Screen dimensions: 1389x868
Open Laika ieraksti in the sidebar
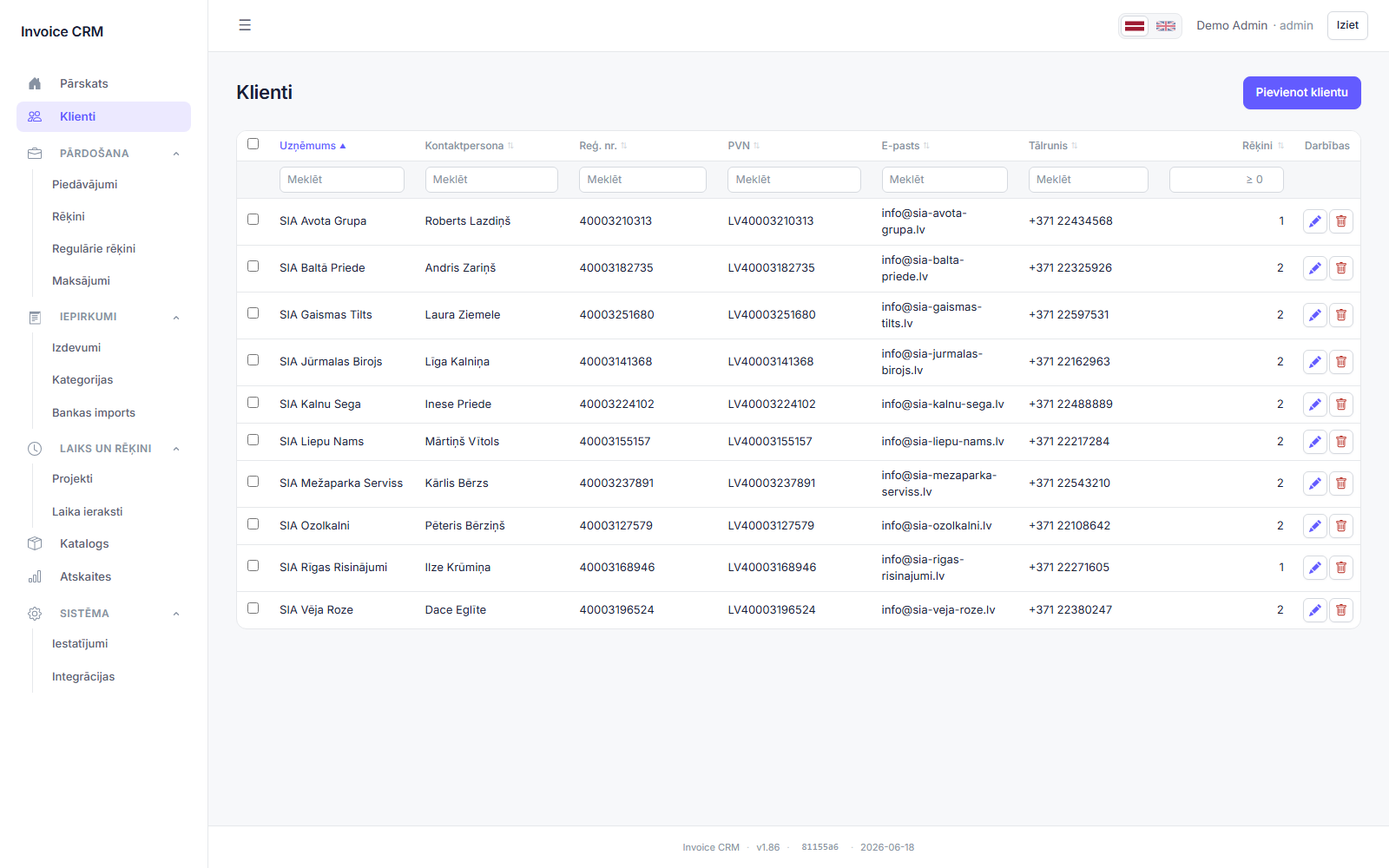point(87,512)
